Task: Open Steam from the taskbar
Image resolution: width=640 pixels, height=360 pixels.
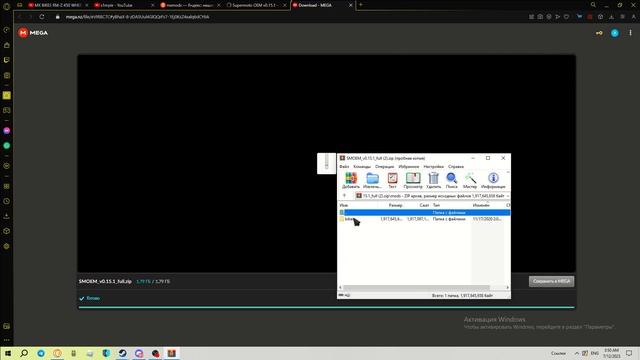Action: click(x=122, y=353)
